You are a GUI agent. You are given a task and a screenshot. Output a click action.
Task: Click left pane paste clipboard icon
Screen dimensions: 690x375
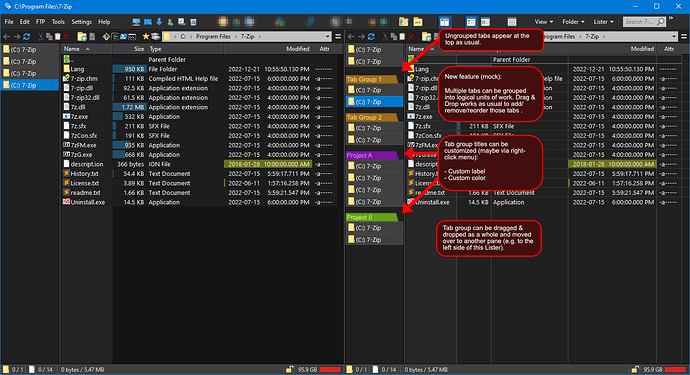57,37
